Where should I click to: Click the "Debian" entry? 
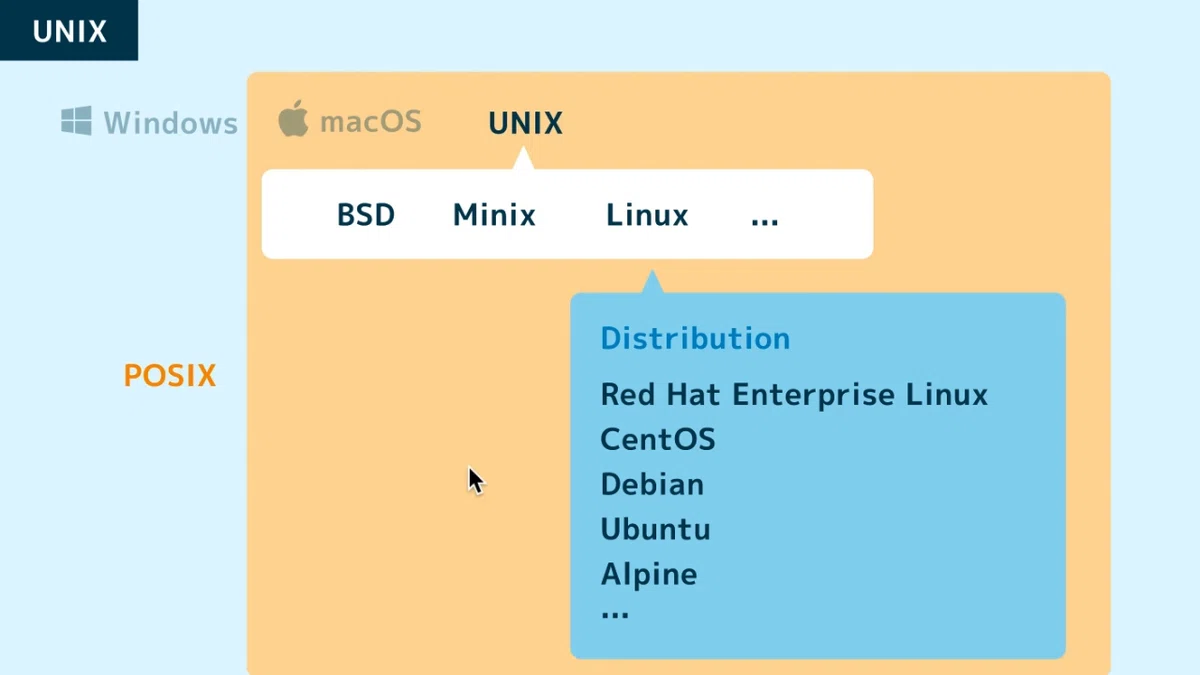point(652,484)
